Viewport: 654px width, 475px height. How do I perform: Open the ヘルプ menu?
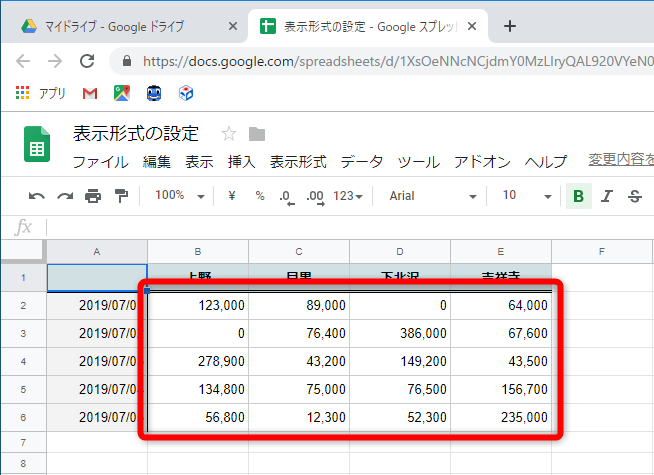point(546,162)
